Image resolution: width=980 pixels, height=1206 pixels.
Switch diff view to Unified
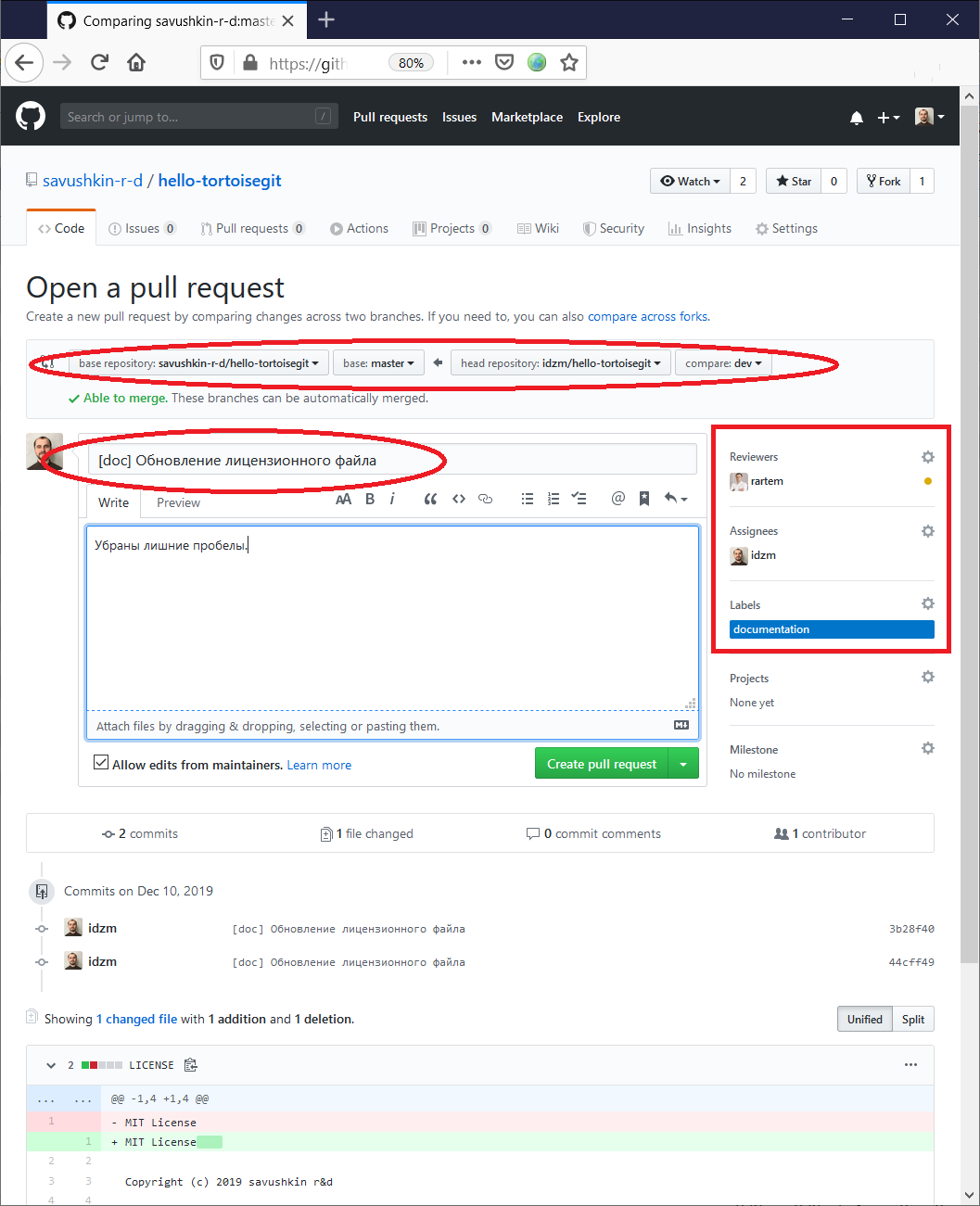coord(865,1019)
